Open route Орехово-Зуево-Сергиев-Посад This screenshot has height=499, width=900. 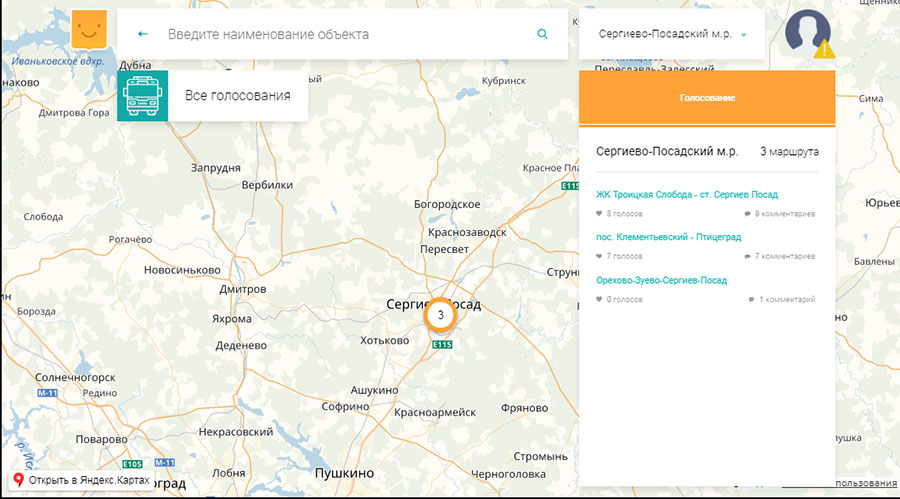(661, 281)
